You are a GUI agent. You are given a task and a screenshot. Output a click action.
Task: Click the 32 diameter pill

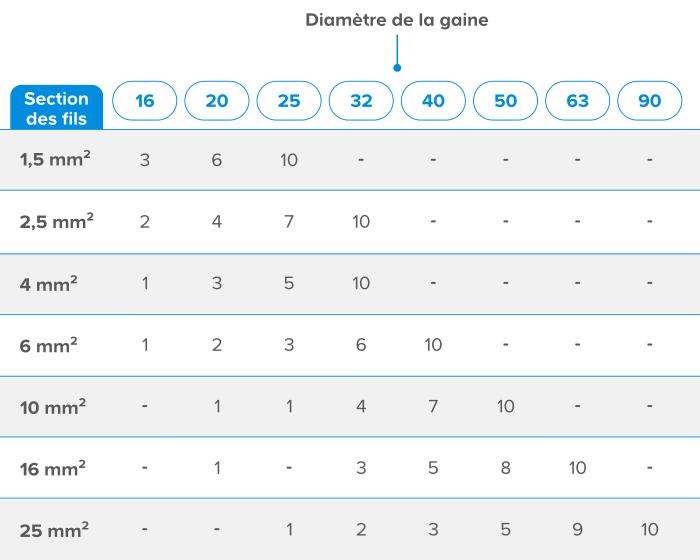tap(361, 101)
